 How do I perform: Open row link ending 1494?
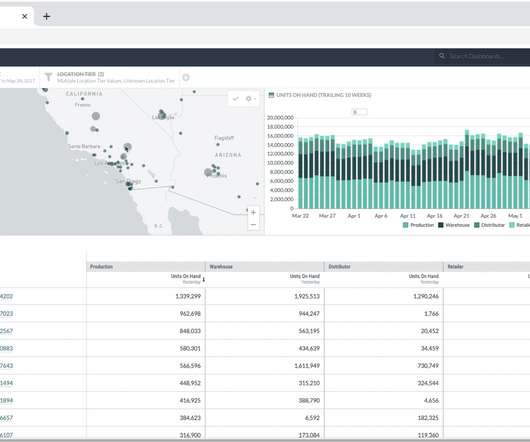6,383
